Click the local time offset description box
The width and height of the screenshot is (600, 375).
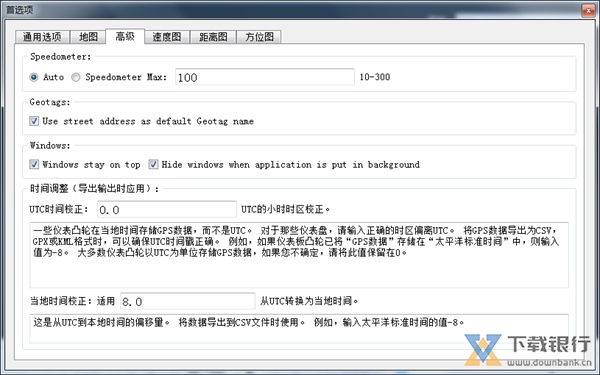pyautogui.click(x=299, y=328)
